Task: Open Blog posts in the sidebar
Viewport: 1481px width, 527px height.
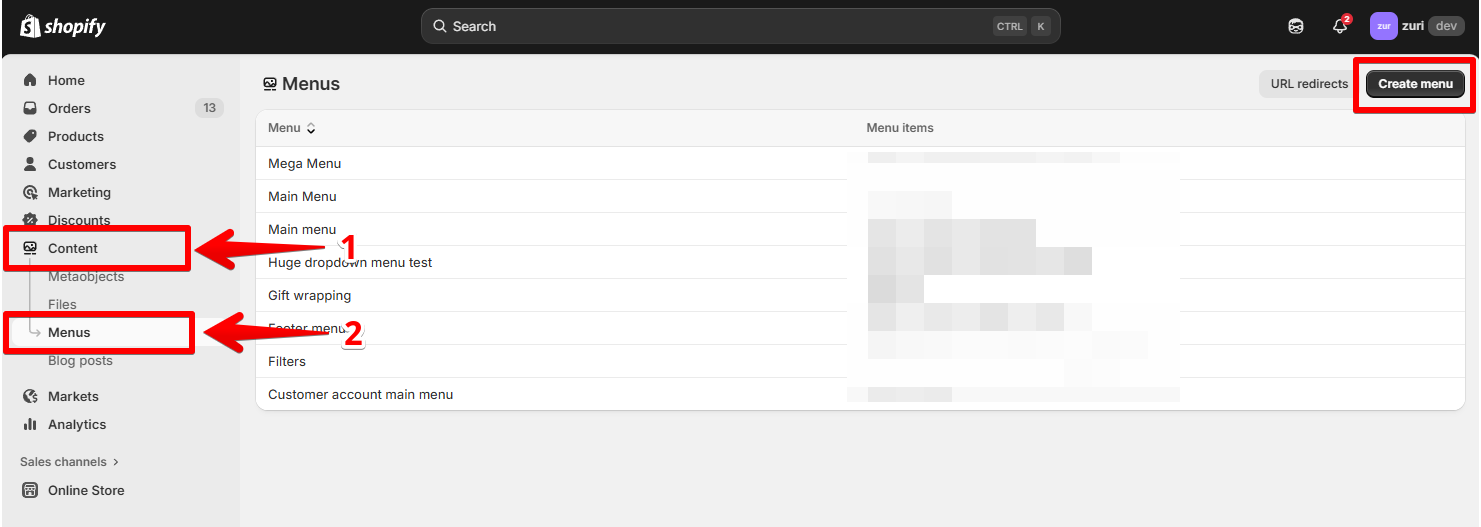Action: [x=80, y=360]
